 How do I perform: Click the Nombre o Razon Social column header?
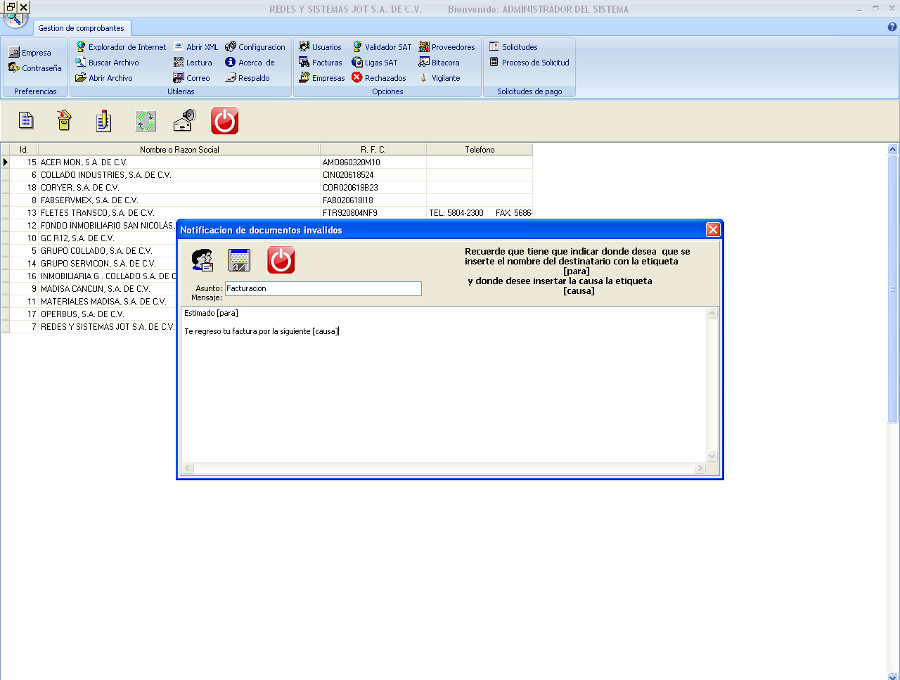pos(180,149)
